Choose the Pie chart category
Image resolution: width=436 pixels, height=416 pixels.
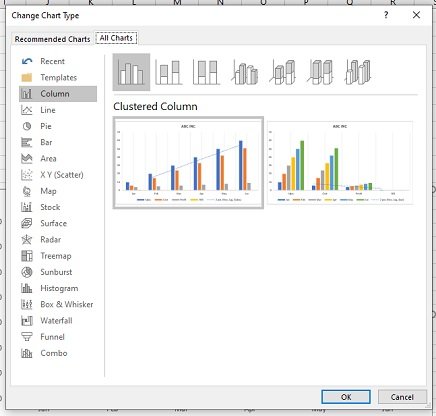pos(58,126)
